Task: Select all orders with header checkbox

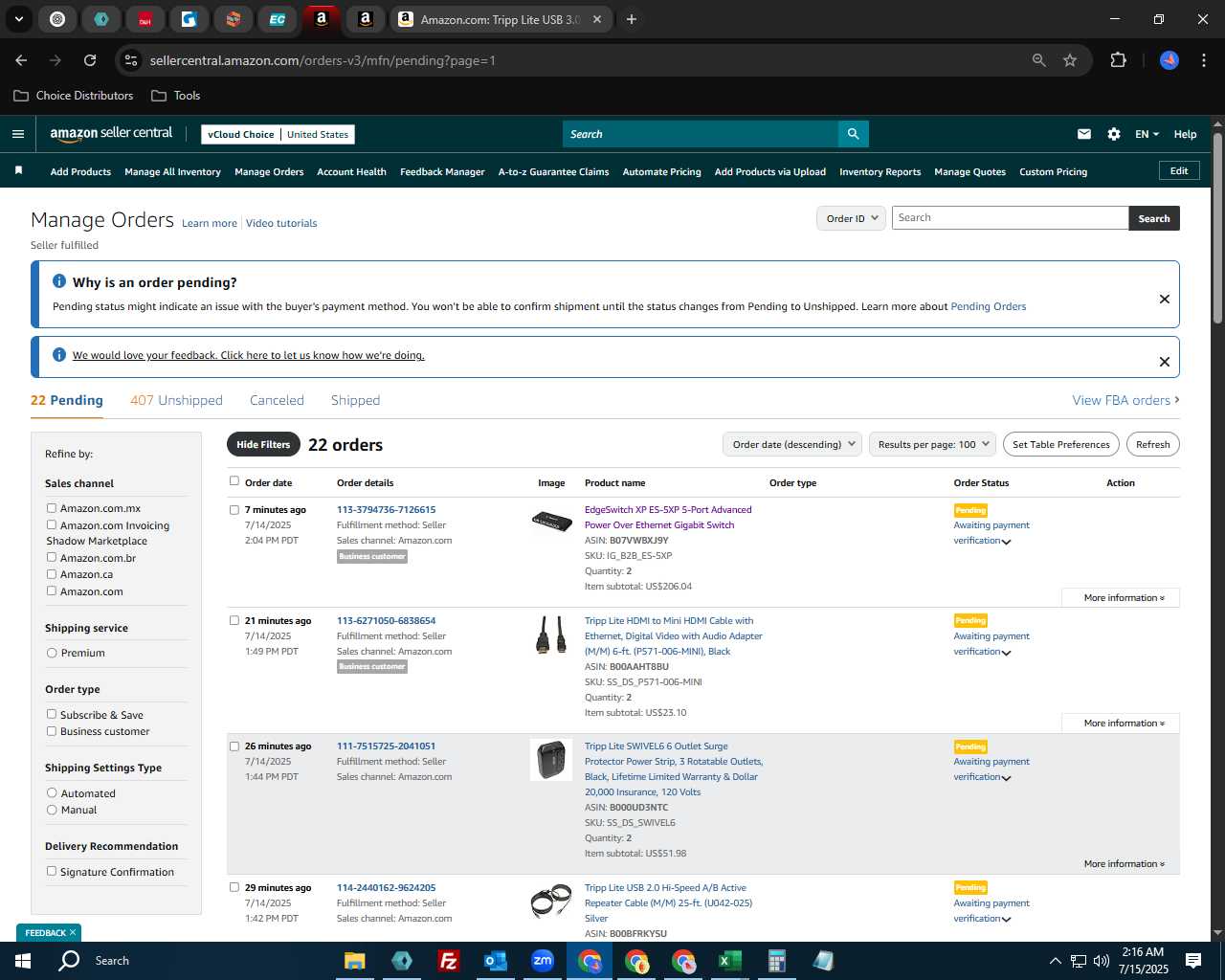Action: click(x=234, y=481)
